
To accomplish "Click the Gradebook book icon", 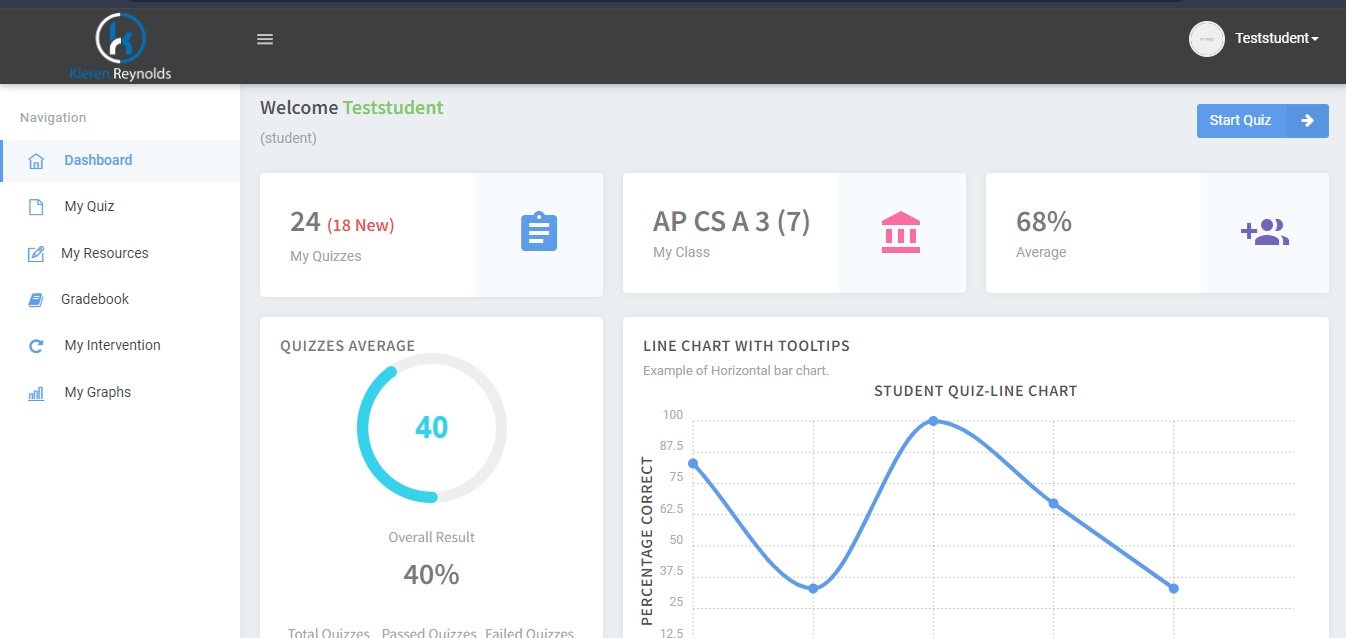I will [36, 300].
